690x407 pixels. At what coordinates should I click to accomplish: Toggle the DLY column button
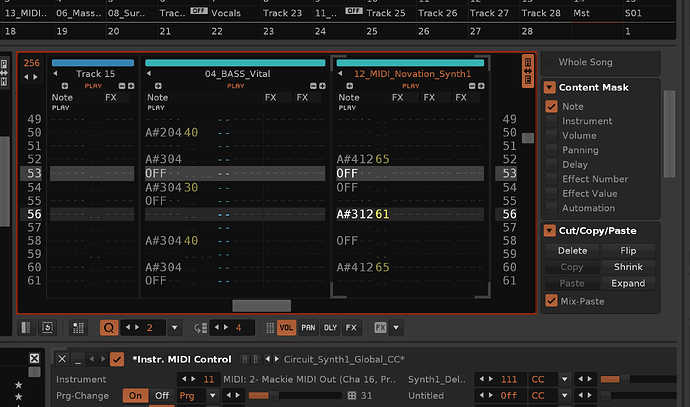tap(330, 327)
